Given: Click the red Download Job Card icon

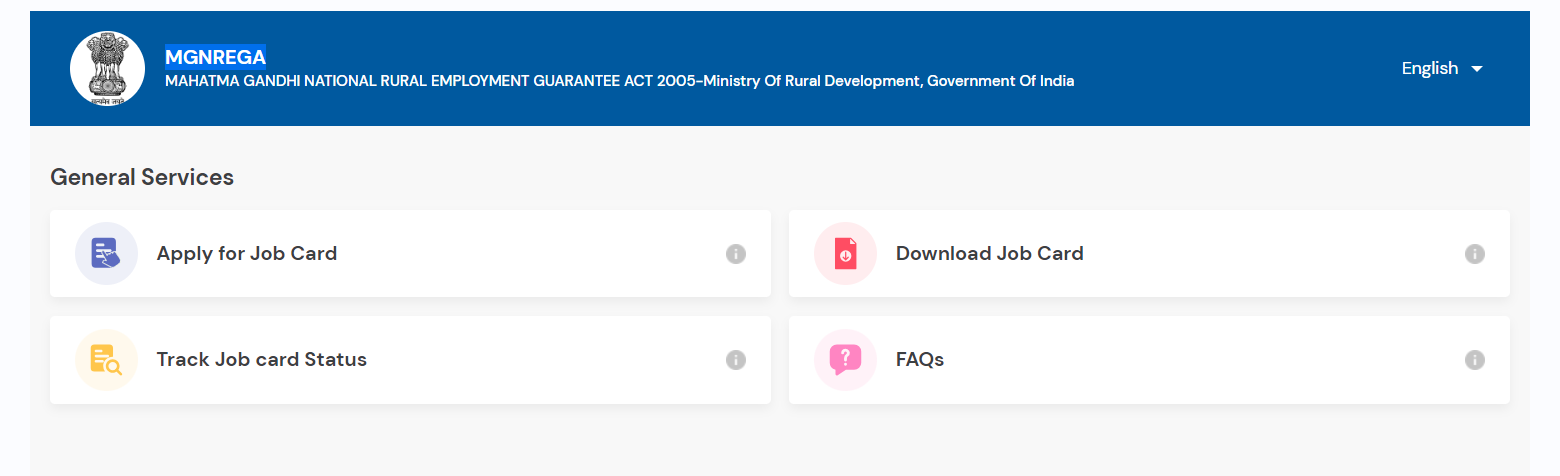Looking at the screenshot, I should [x=845, y=253].
